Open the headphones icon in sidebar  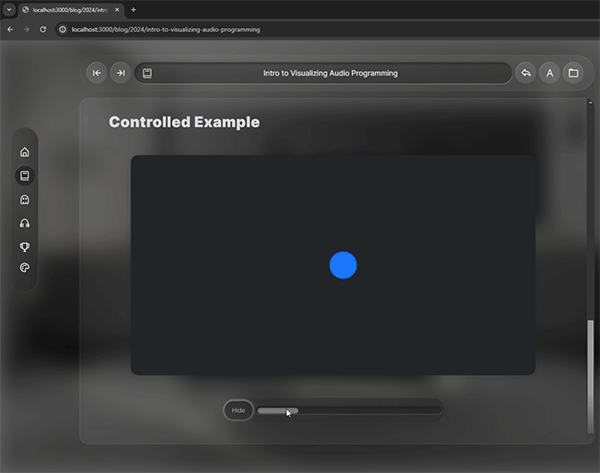24,223
